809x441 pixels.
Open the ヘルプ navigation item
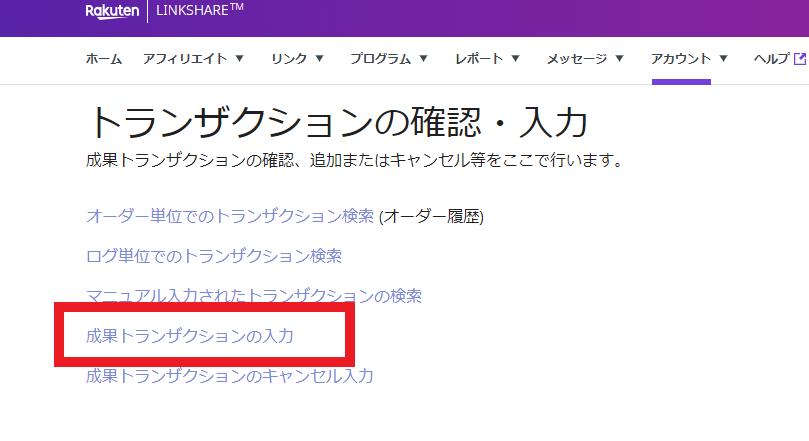pyautogui.click(x=771, y=59)
